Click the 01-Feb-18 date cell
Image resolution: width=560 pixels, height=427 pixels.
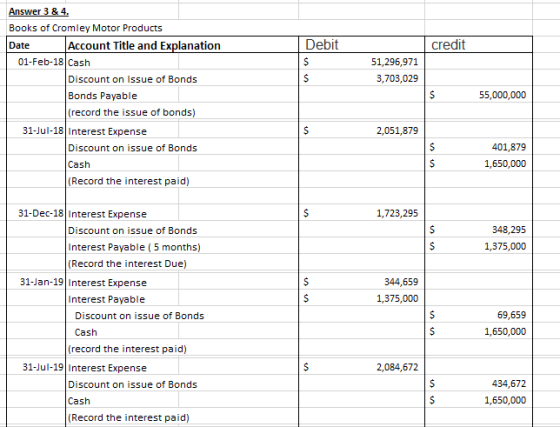click(x=36, y=62)
